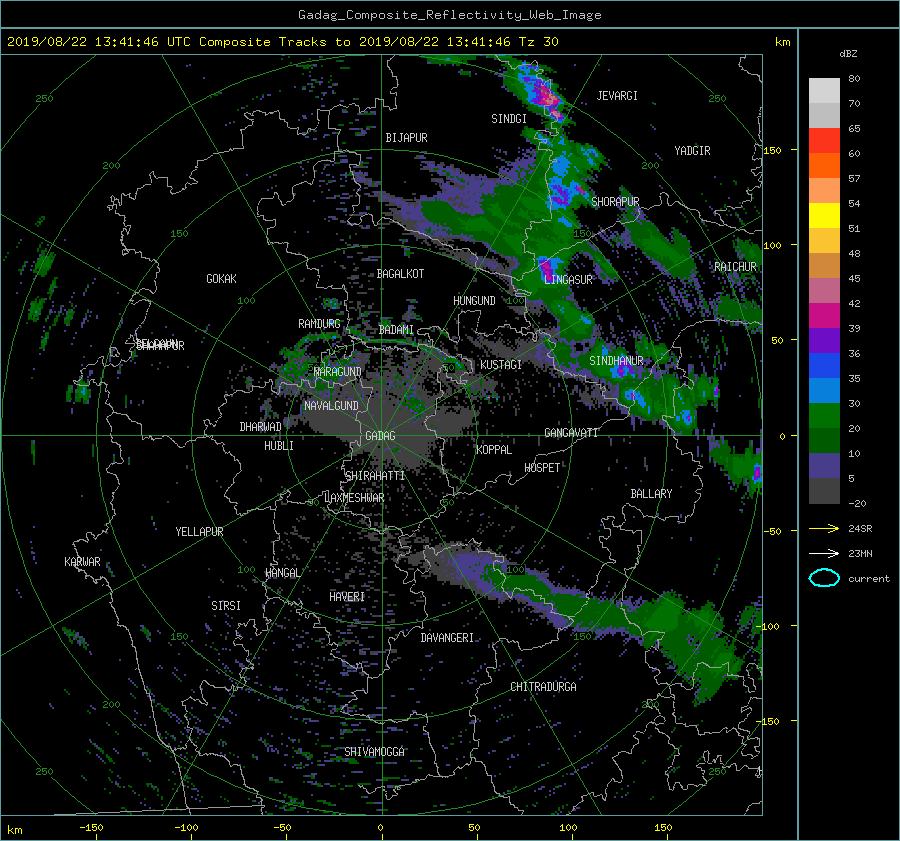
Task: Click the 5 dBZ purple color swatch
Action: (x=824, y=466)
